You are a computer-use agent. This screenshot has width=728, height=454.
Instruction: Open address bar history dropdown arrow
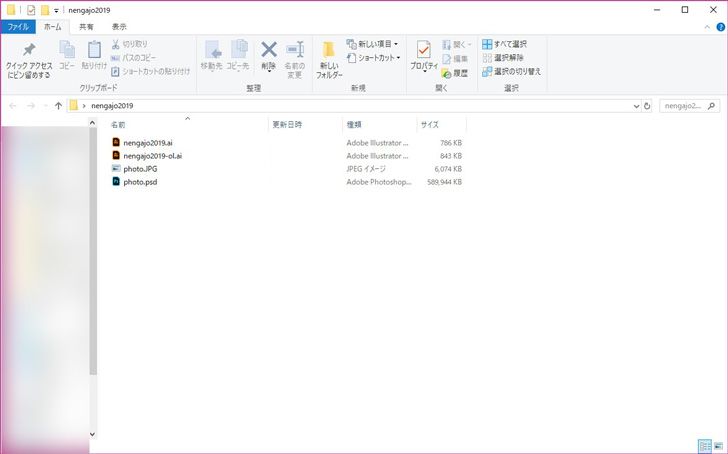coord(636,105)
